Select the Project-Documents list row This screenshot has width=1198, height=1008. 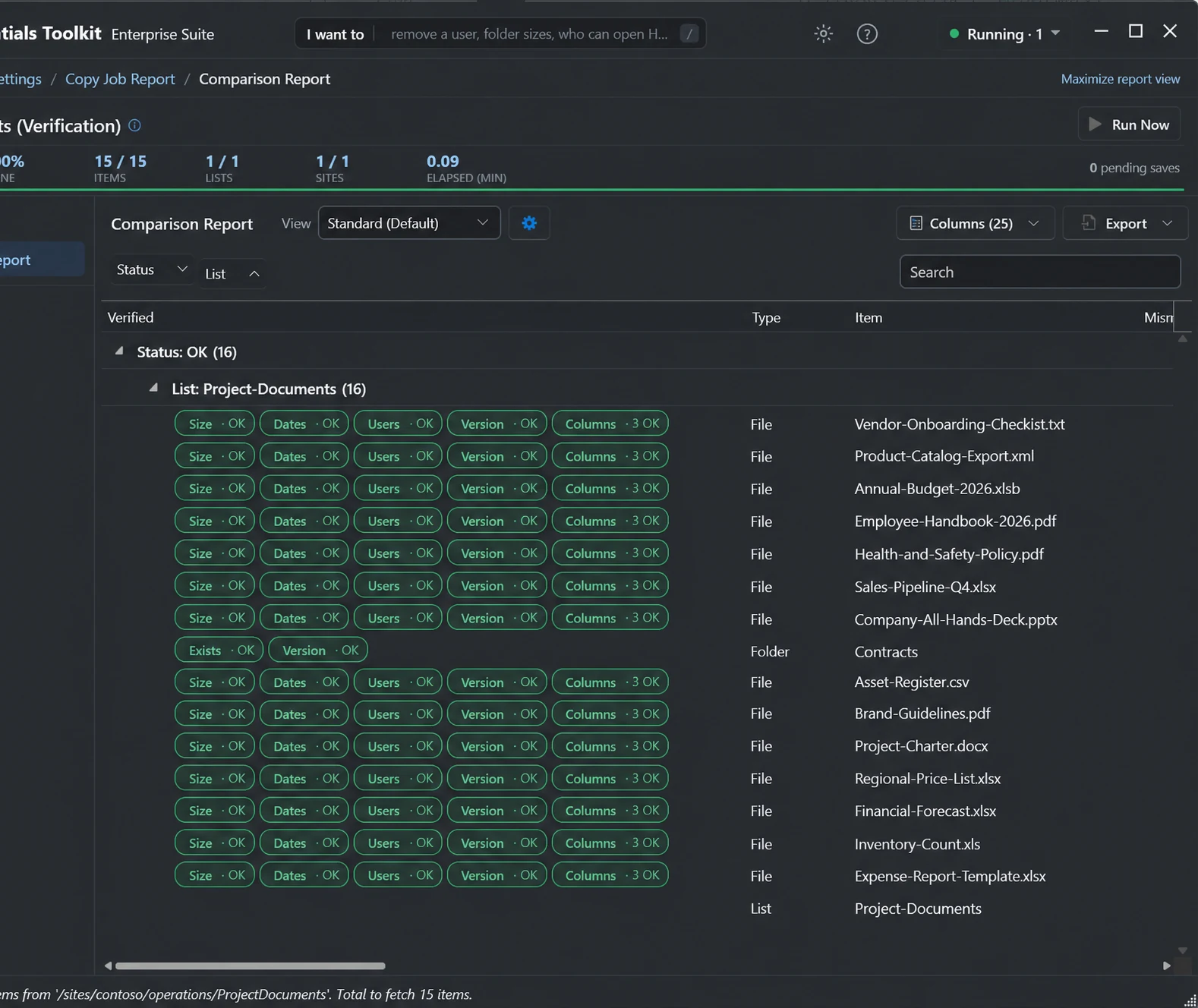pyautogui.click(x=638, y=908)
